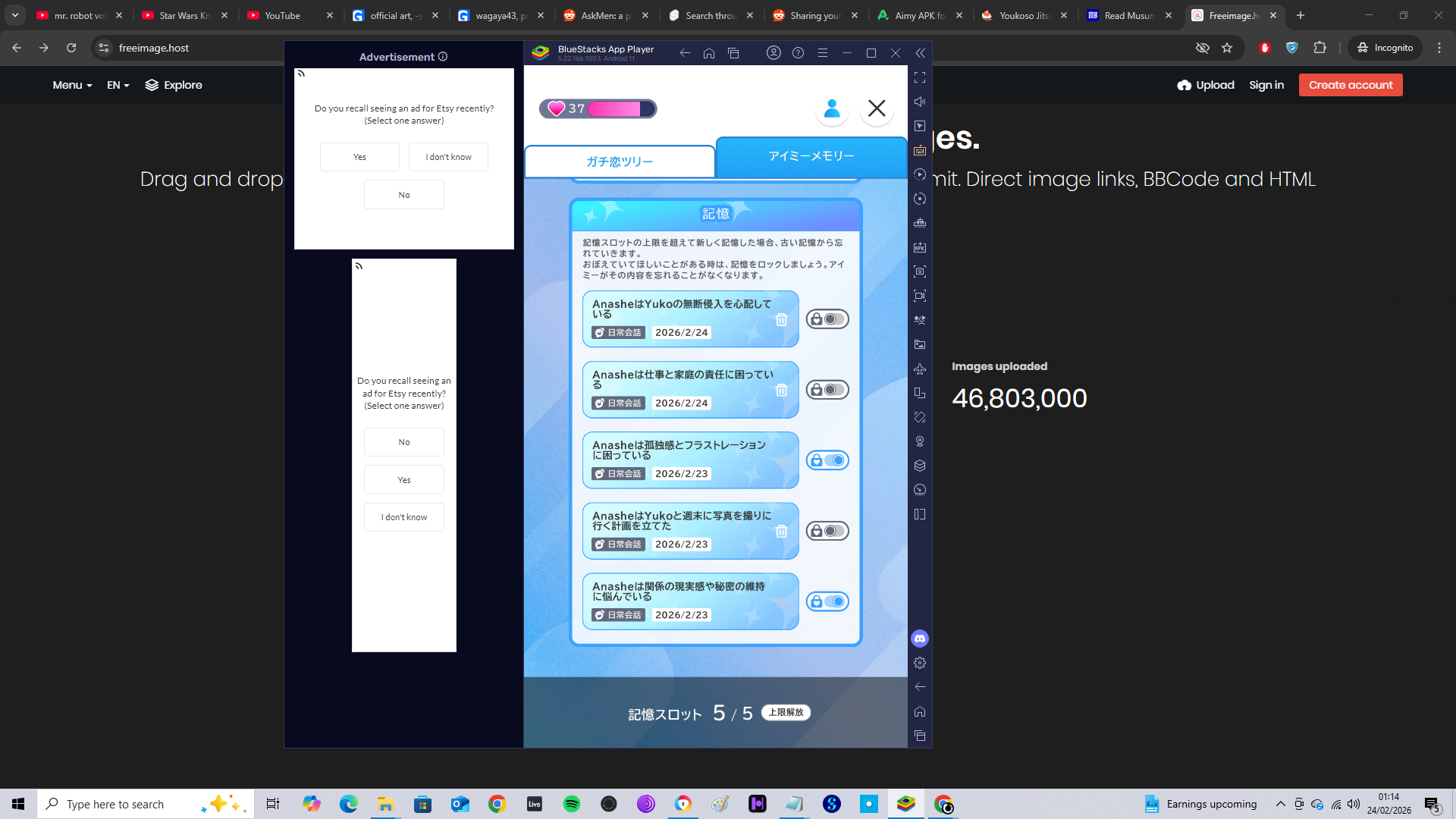Click BlueStacks home icon in title bar
The image size is (1456, 819).
[709, 53]
